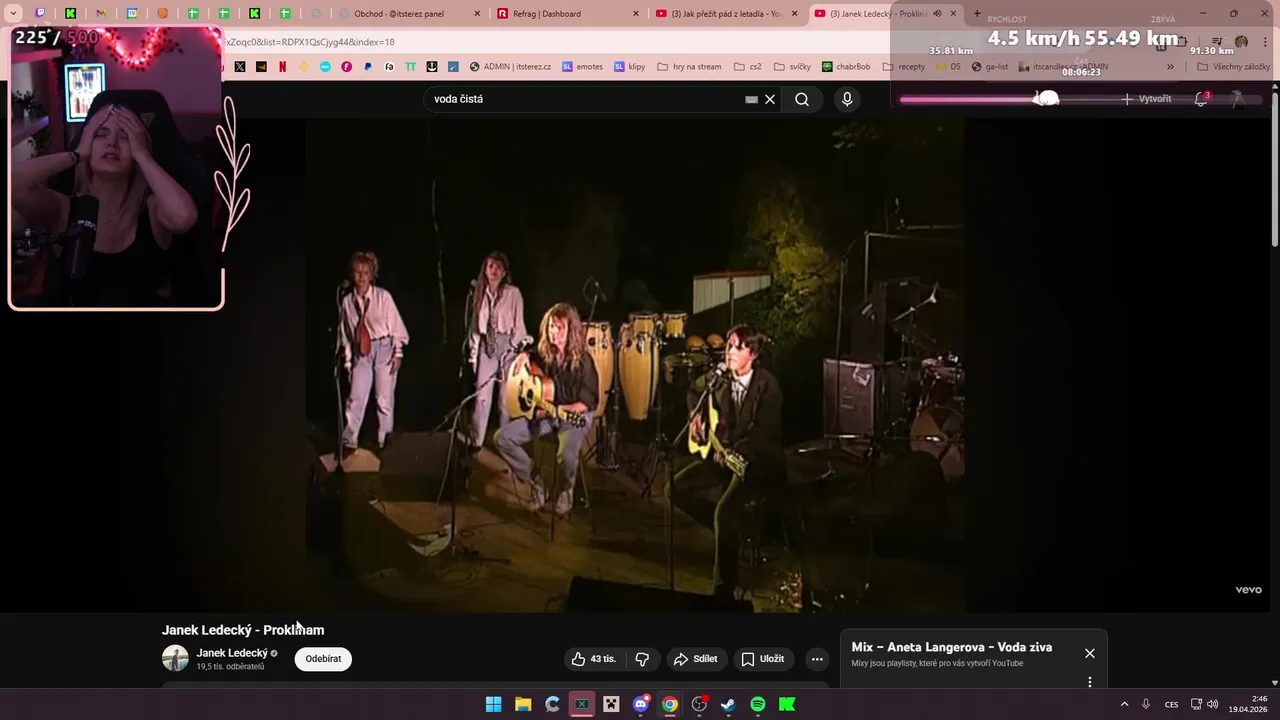
Task: Open the Mix playlist three-dot menu
Action: [1090, 682]
